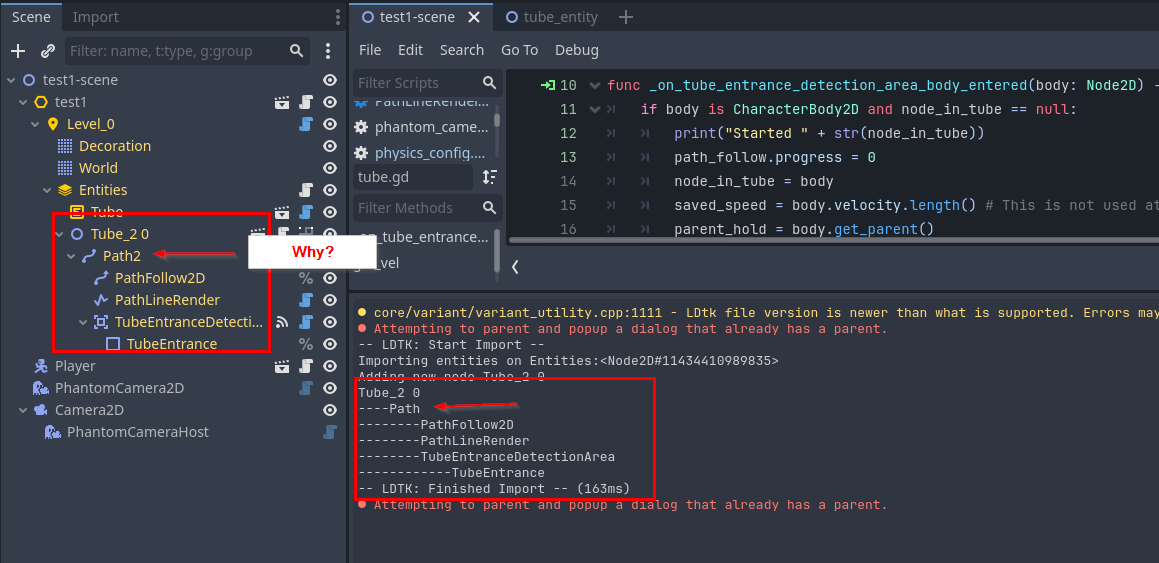Toggle visibility of PathLineRender node

[x=330, y=300]
